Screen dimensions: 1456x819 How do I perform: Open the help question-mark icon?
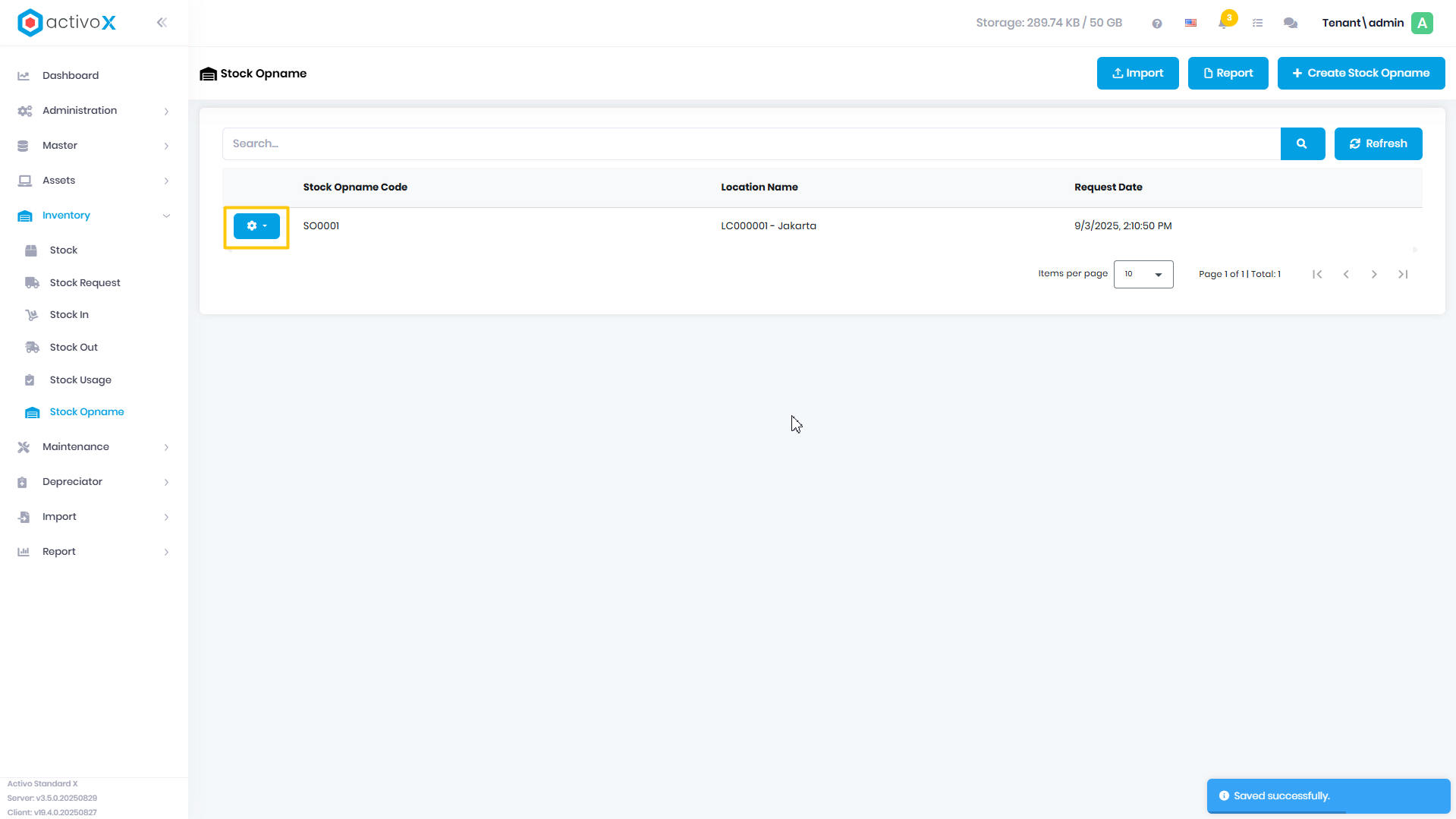tap(1157, 24)
